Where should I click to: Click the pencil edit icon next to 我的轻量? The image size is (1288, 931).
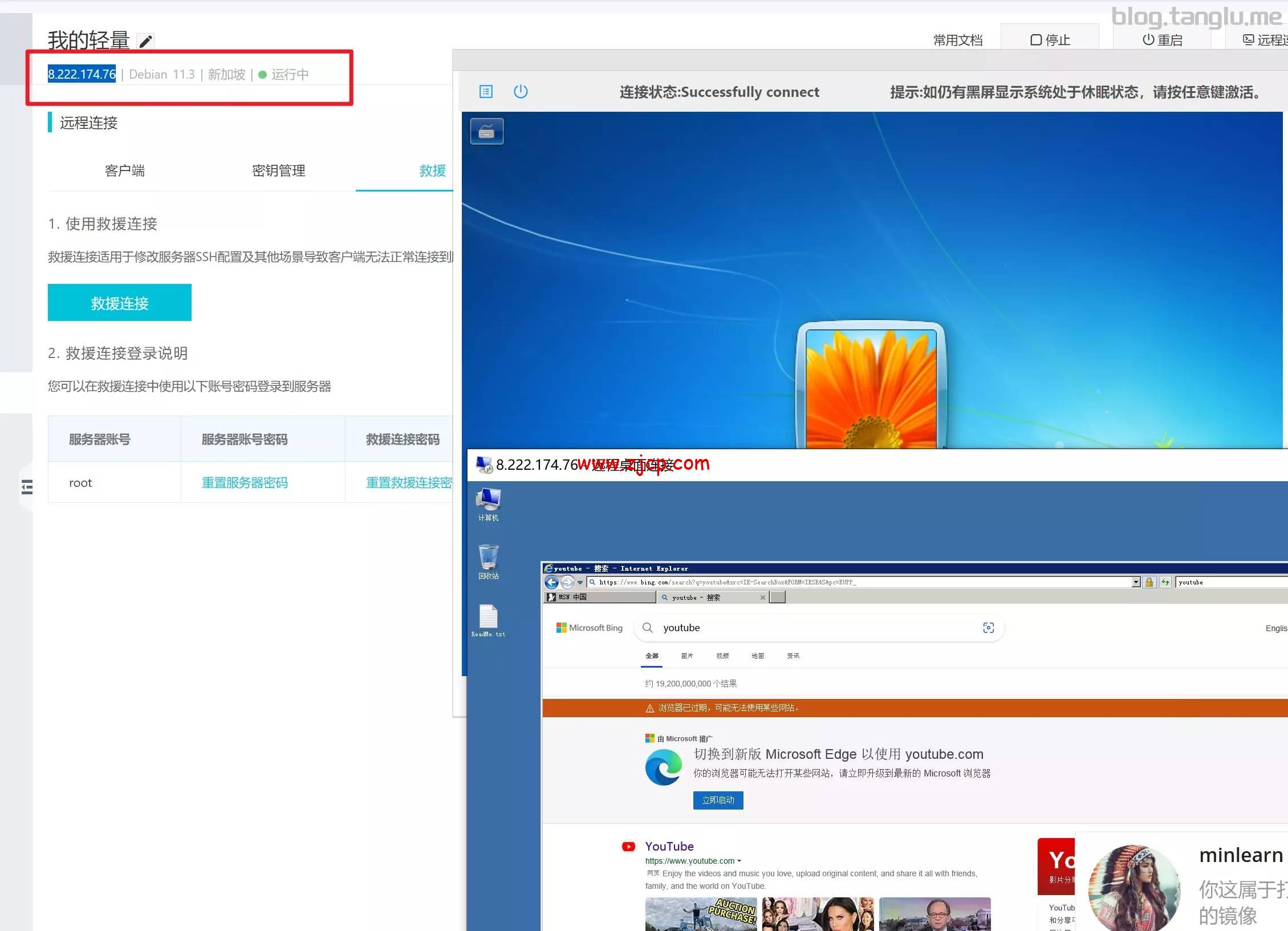coord(145,40)
